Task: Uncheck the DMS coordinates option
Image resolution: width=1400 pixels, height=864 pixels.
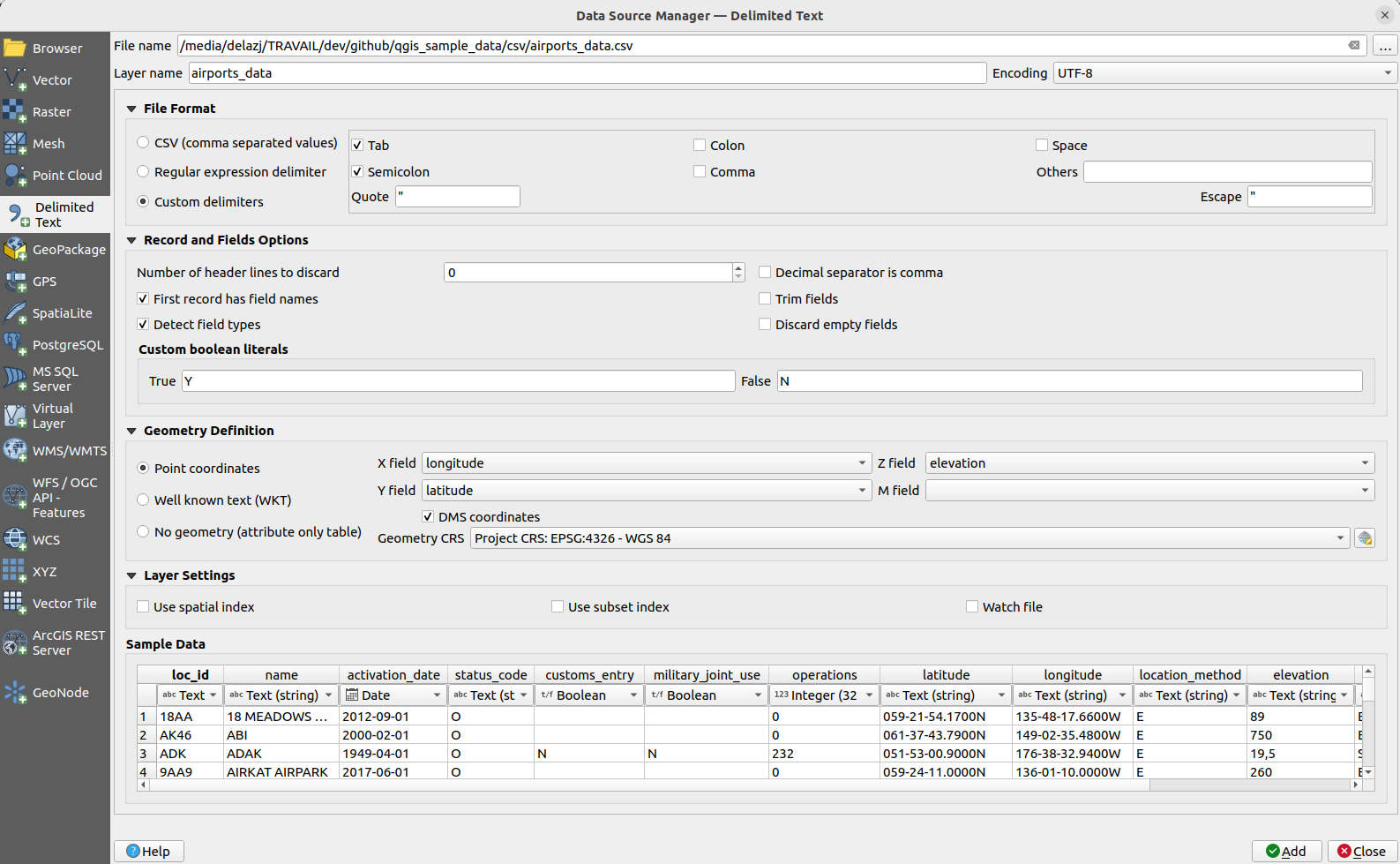Action: [428, 517]
